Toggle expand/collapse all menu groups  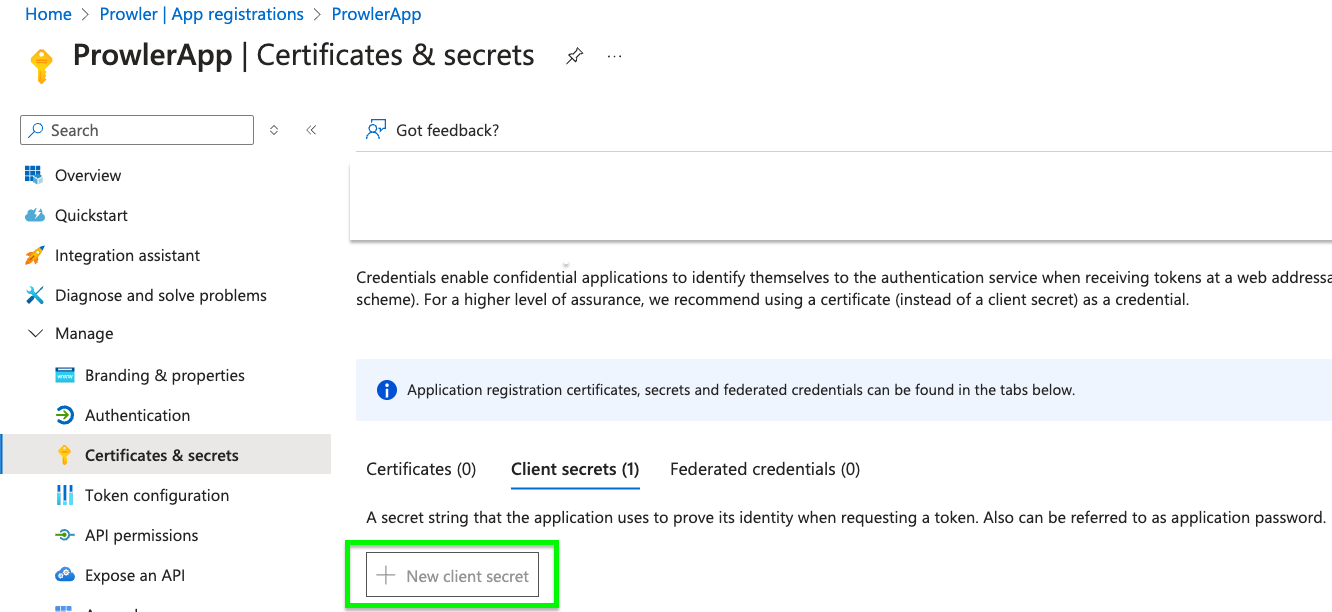tap(274, 130)
